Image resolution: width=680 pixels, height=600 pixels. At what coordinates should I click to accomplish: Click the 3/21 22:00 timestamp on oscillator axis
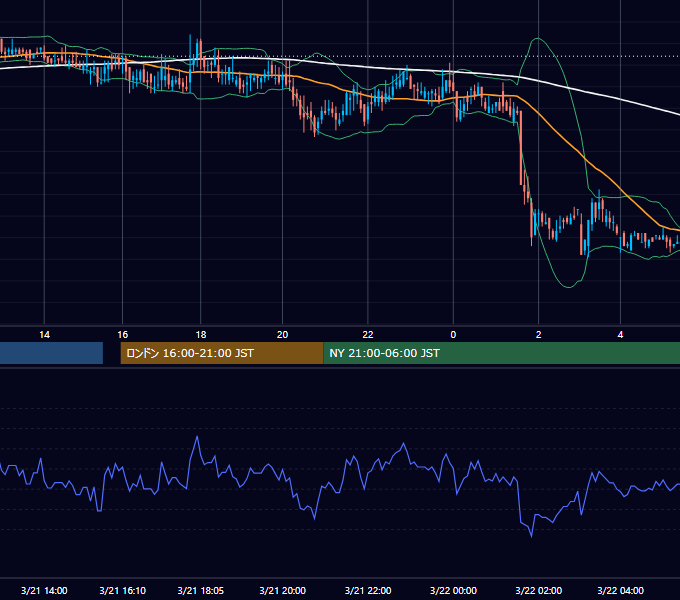pyautogui.click(x=368, y=590)
